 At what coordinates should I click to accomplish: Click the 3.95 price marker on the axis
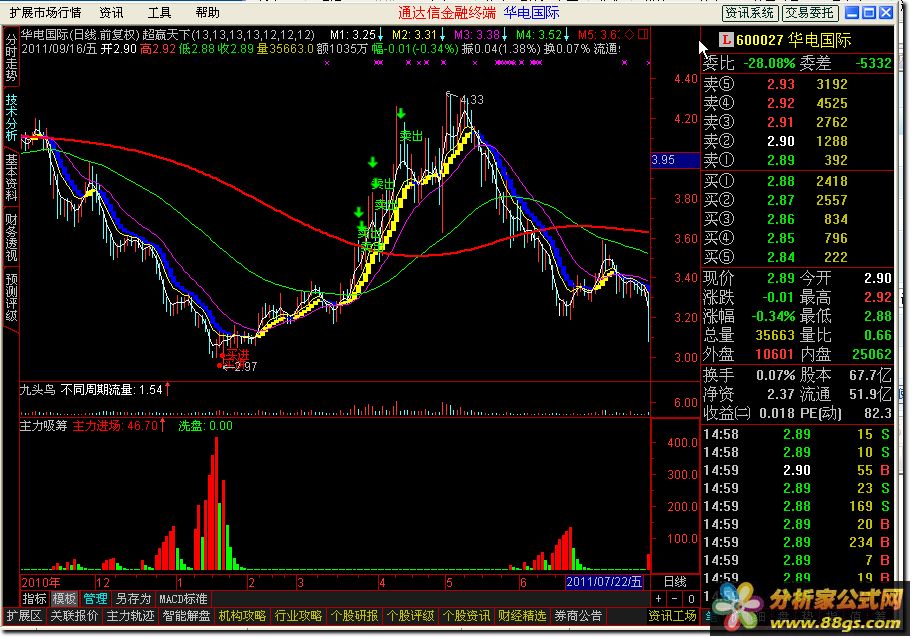click(x=675, y=159)
